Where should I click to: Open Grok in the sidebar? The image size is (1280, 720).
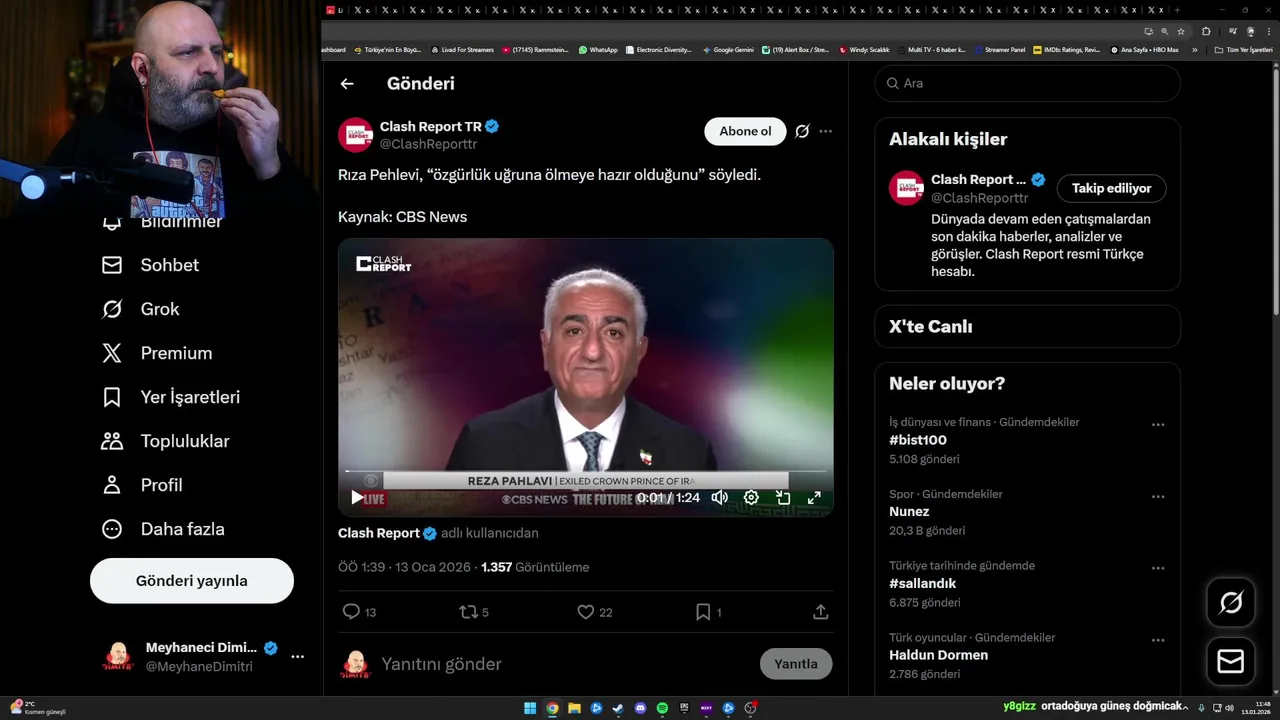coord(140,309)
